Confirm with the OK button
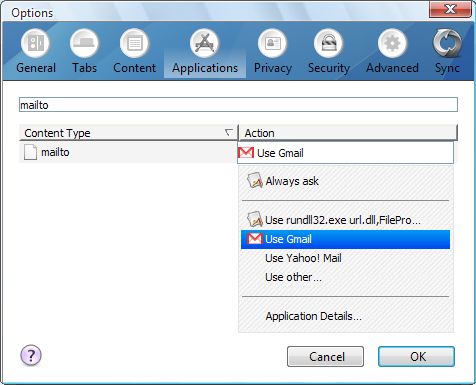The image size is (476, 385). tap(416, 357)
